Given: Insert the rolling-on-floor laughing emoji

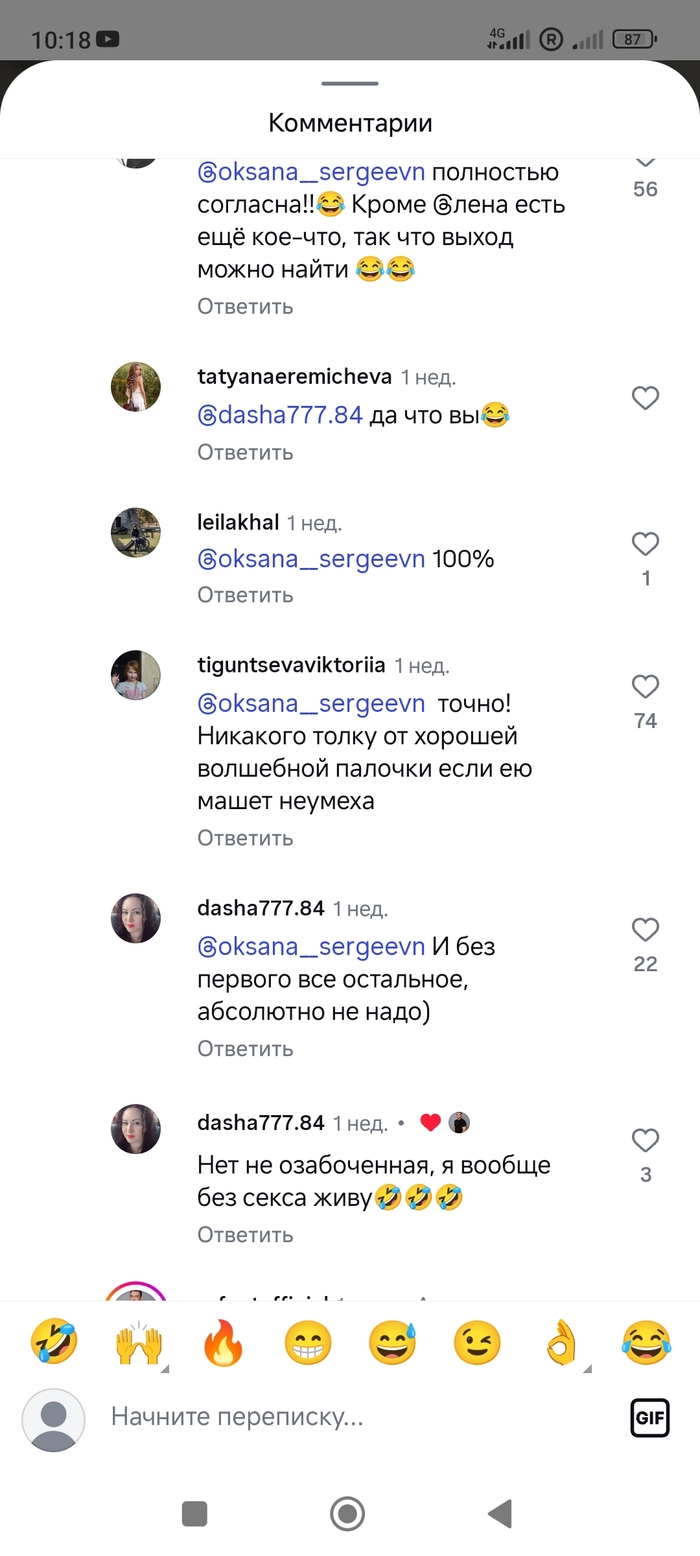Looking at the screenshot, I should coord(53,1342).
